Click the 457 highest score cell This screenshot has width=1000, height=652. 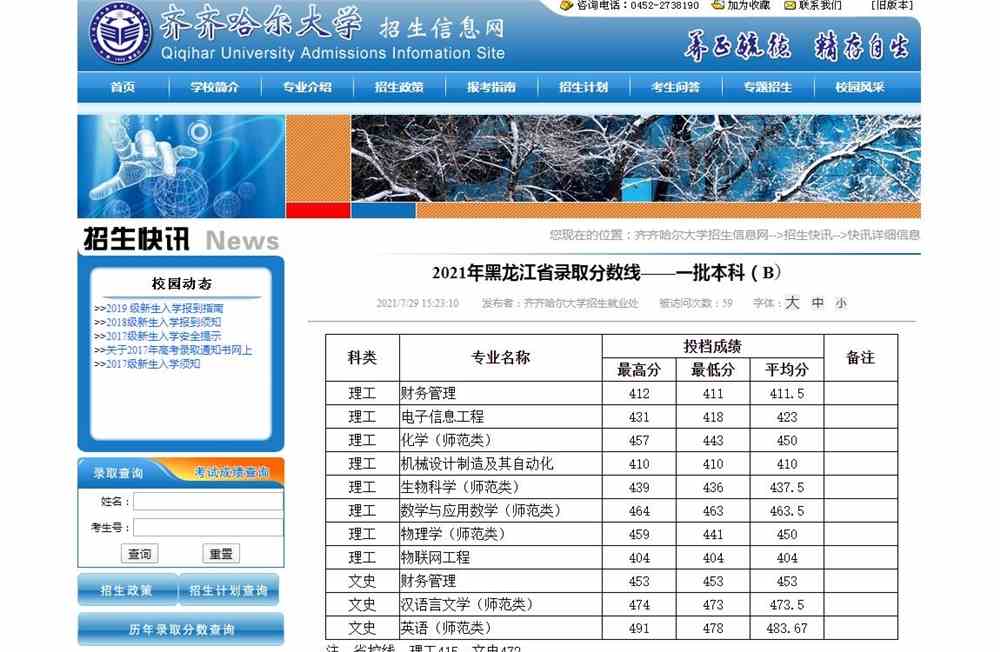[639, 441]
